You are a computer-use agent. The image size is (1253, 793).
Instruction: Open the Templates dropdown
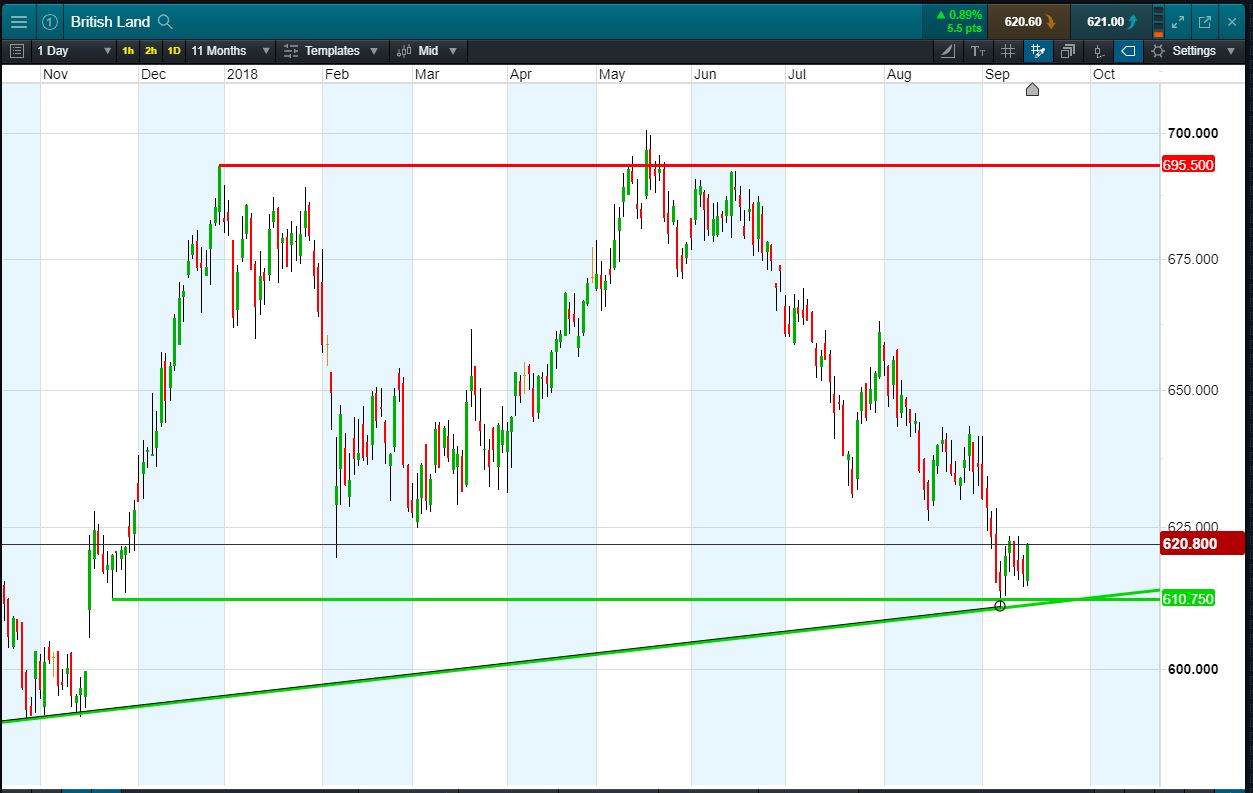pos(331,51)
